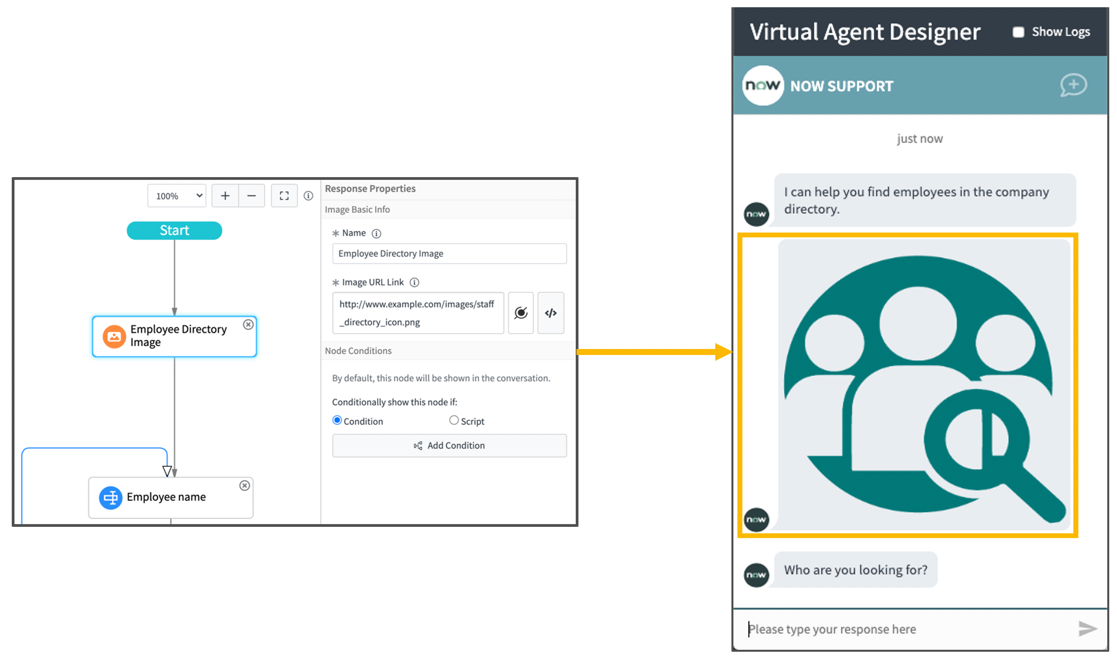This screenshot has height=660, width=1117.
Task: Open the 100% zoom level dropdown
Action: [x=176, y=195]
